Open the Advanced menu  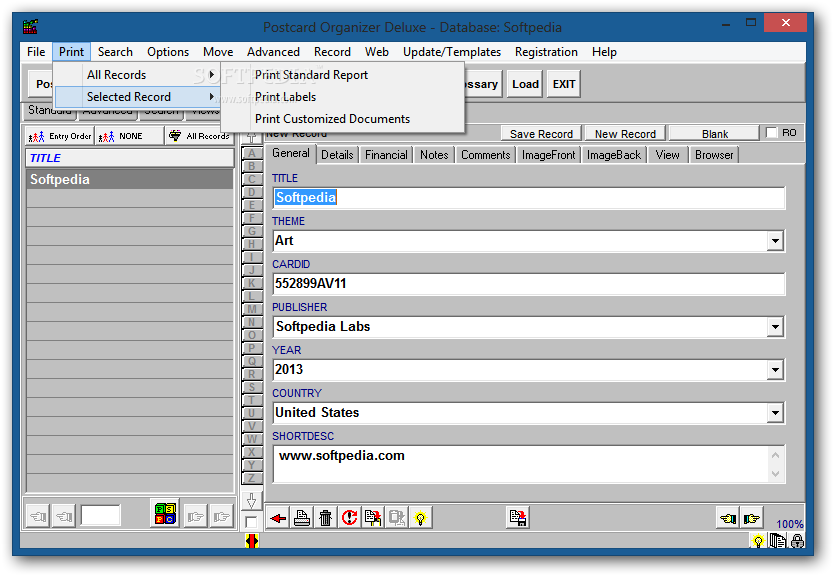tap(273, 52)
